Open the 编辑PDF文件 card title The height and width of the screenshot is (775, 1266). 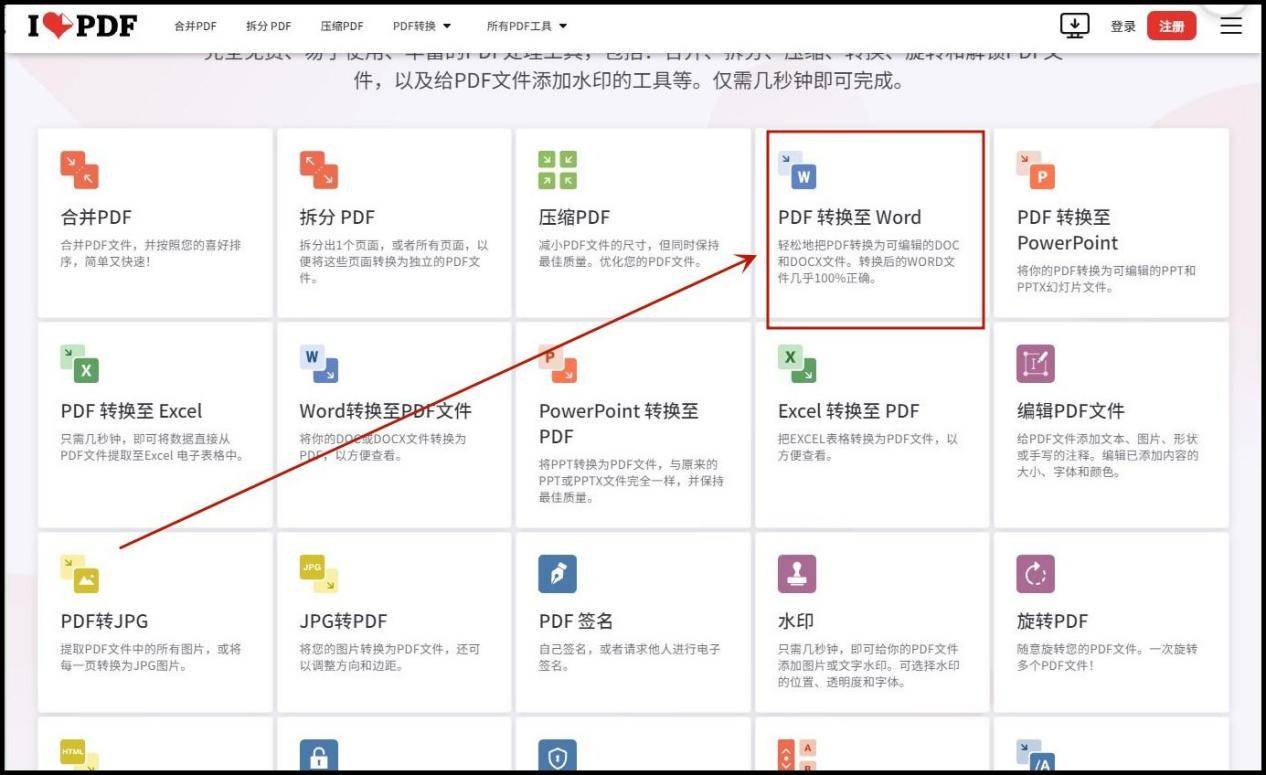coord(1071,411)
